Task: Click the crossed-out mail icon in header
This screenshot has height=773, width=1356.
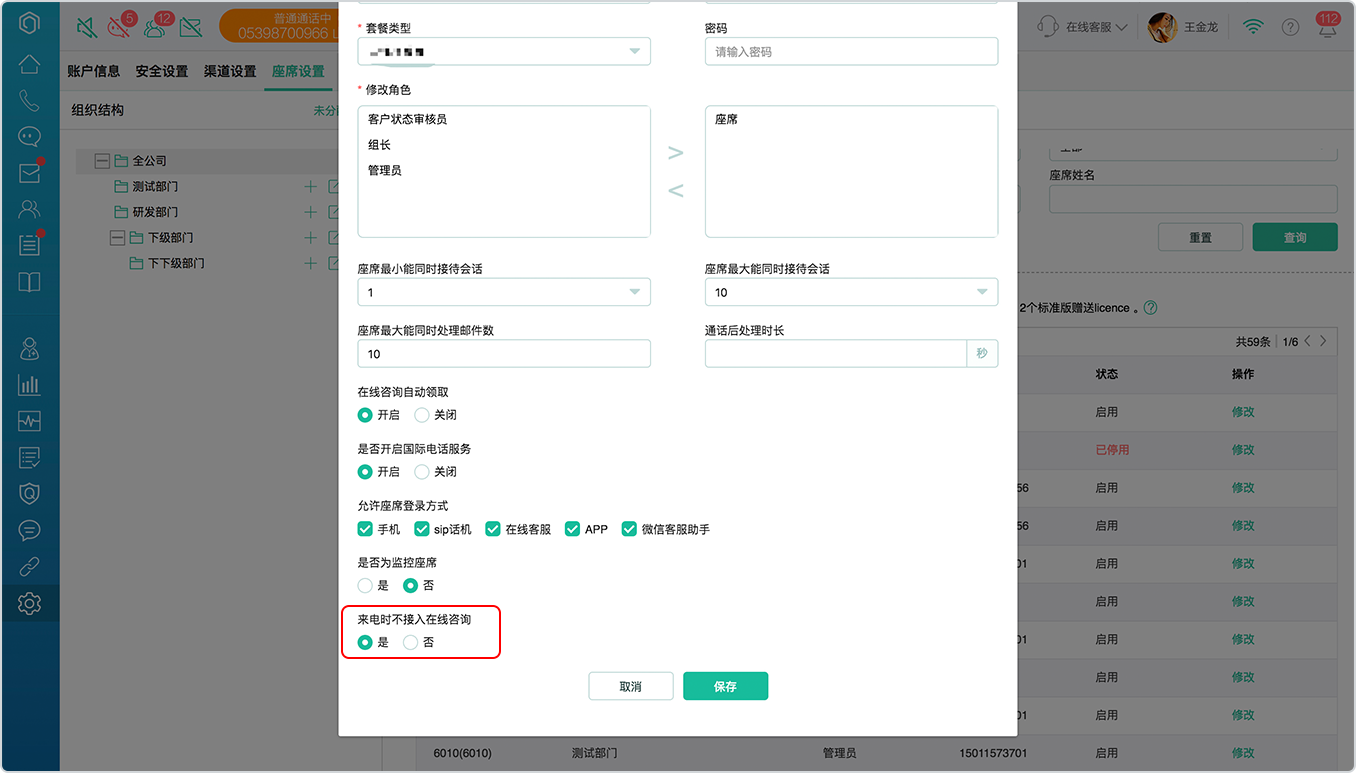Action: [190, 27]
